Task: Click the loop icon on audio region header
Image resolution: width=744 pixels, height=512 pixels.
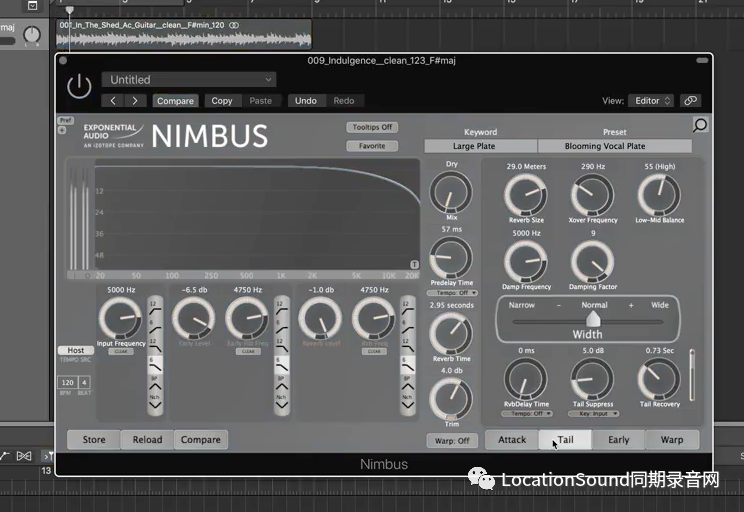Action: pyautogui.click(x=234, y=25)
